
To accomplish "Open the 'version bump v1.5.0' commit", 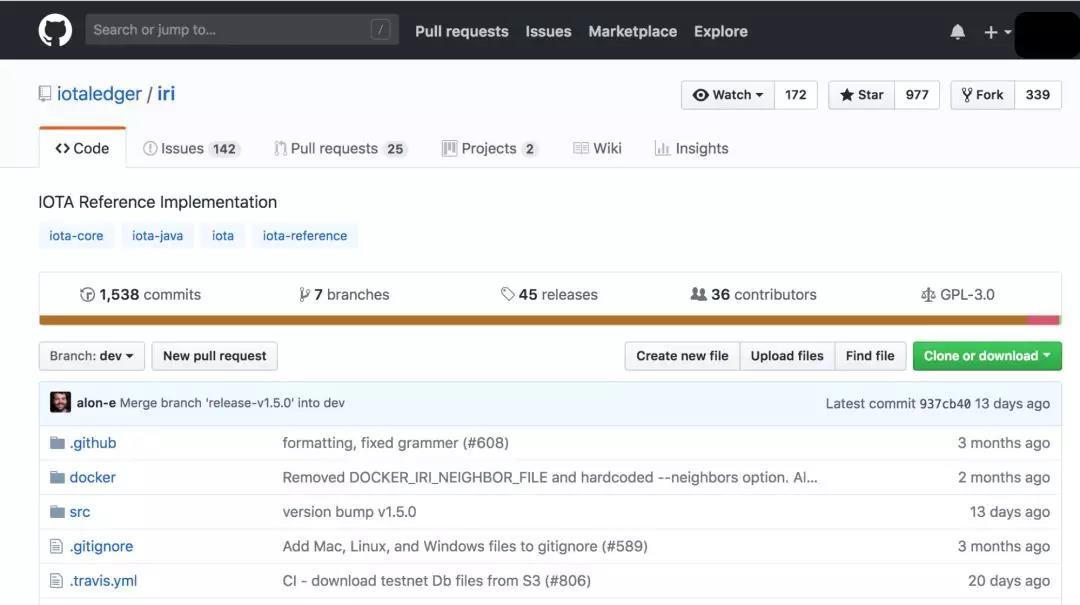I will click(x=349, y=512).
